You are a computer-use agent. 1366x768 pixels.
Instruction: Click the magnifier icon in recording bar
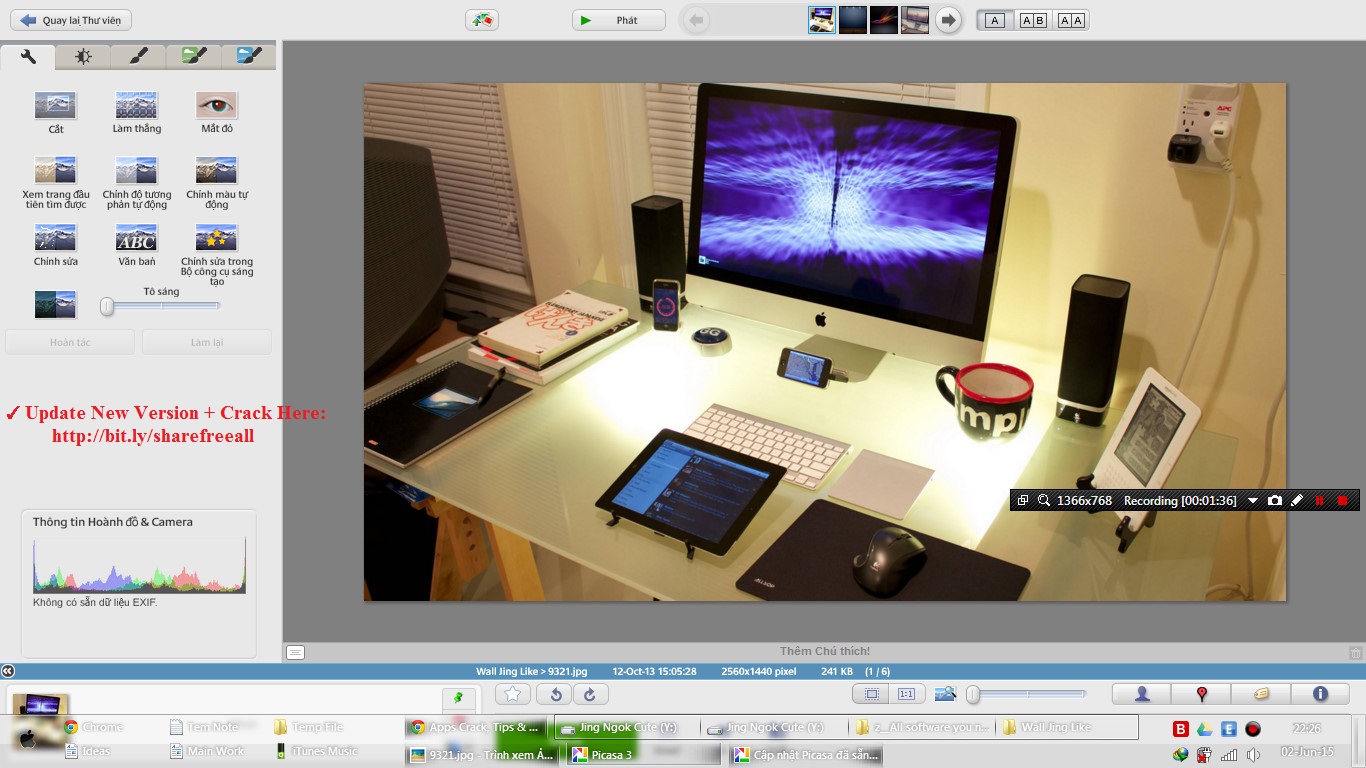1044,500
